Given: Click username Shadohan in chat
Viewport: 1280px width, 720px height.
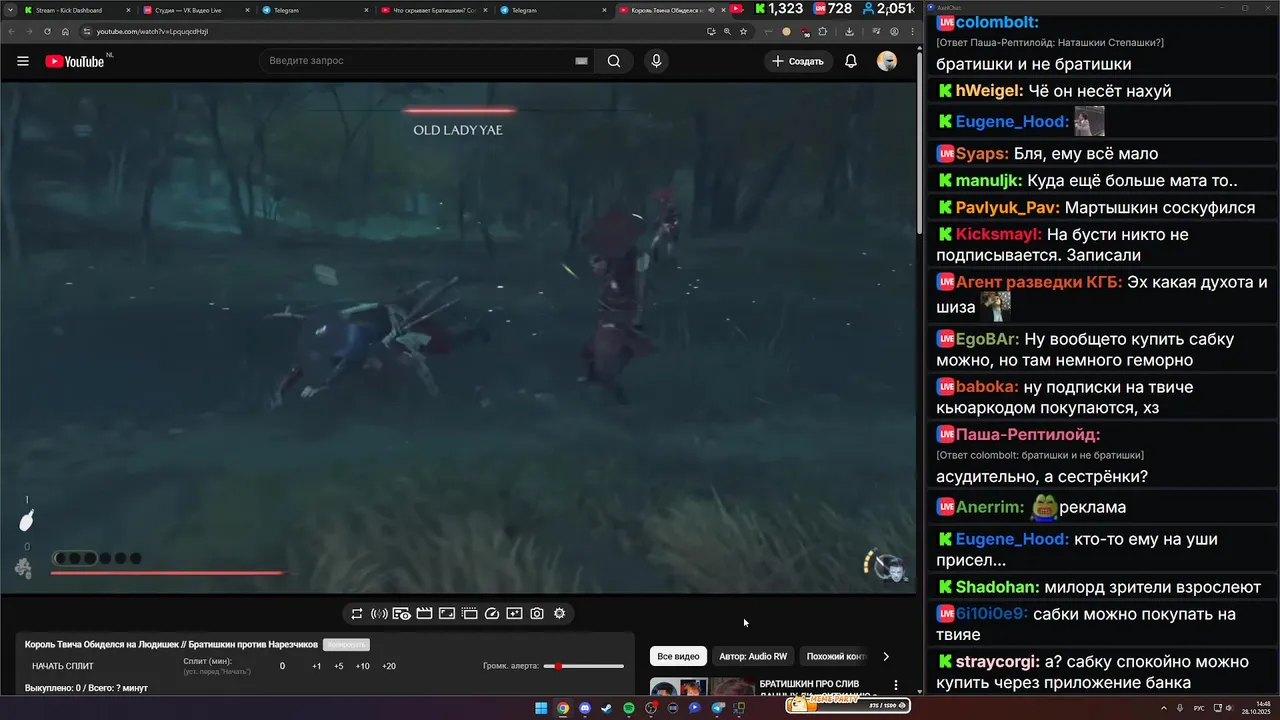Looking at the screenshot, I should (998, 587).
